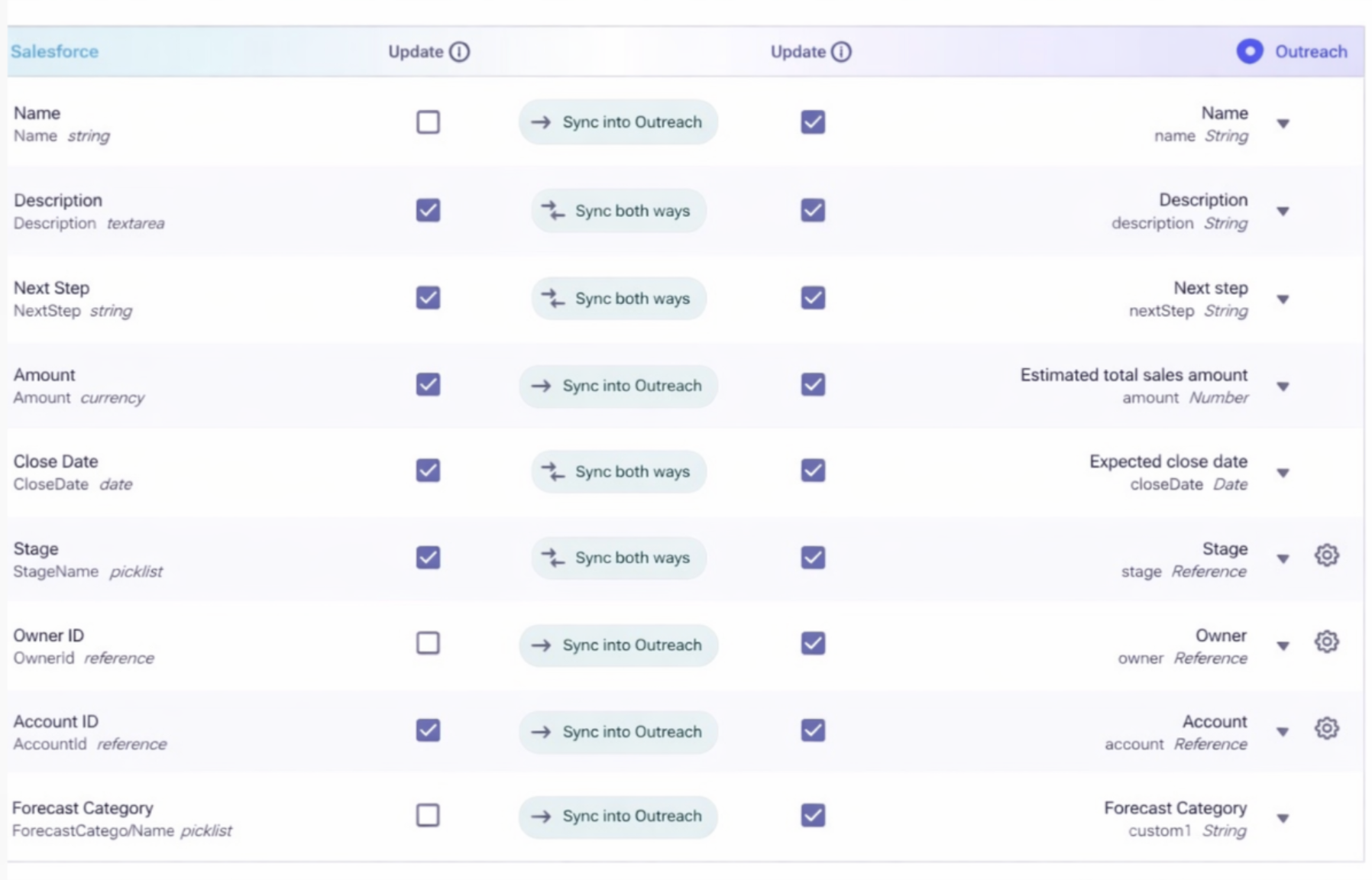1372x880 pixels.
Task: Uncheck Outreach update box for Name row
Action: pyautogui.click(x=813, y=122)
